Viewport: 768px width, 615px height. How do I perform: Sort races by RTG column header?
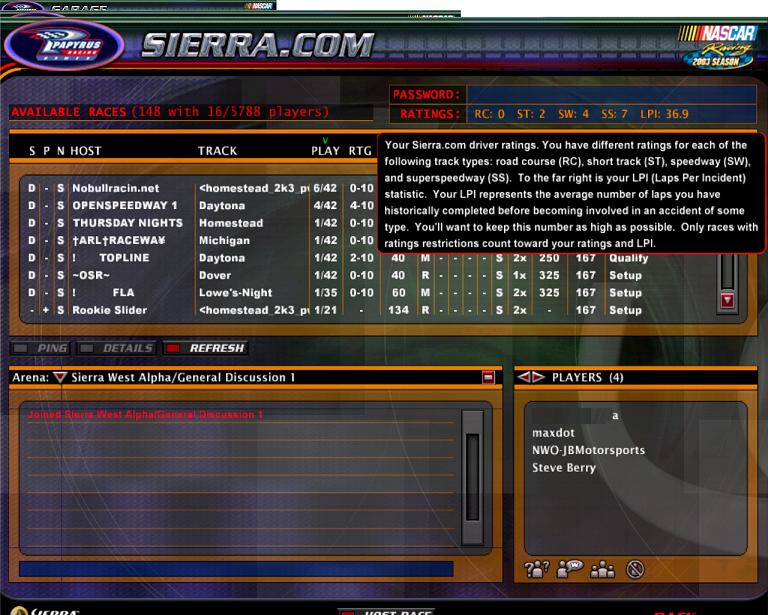(360, 151)
